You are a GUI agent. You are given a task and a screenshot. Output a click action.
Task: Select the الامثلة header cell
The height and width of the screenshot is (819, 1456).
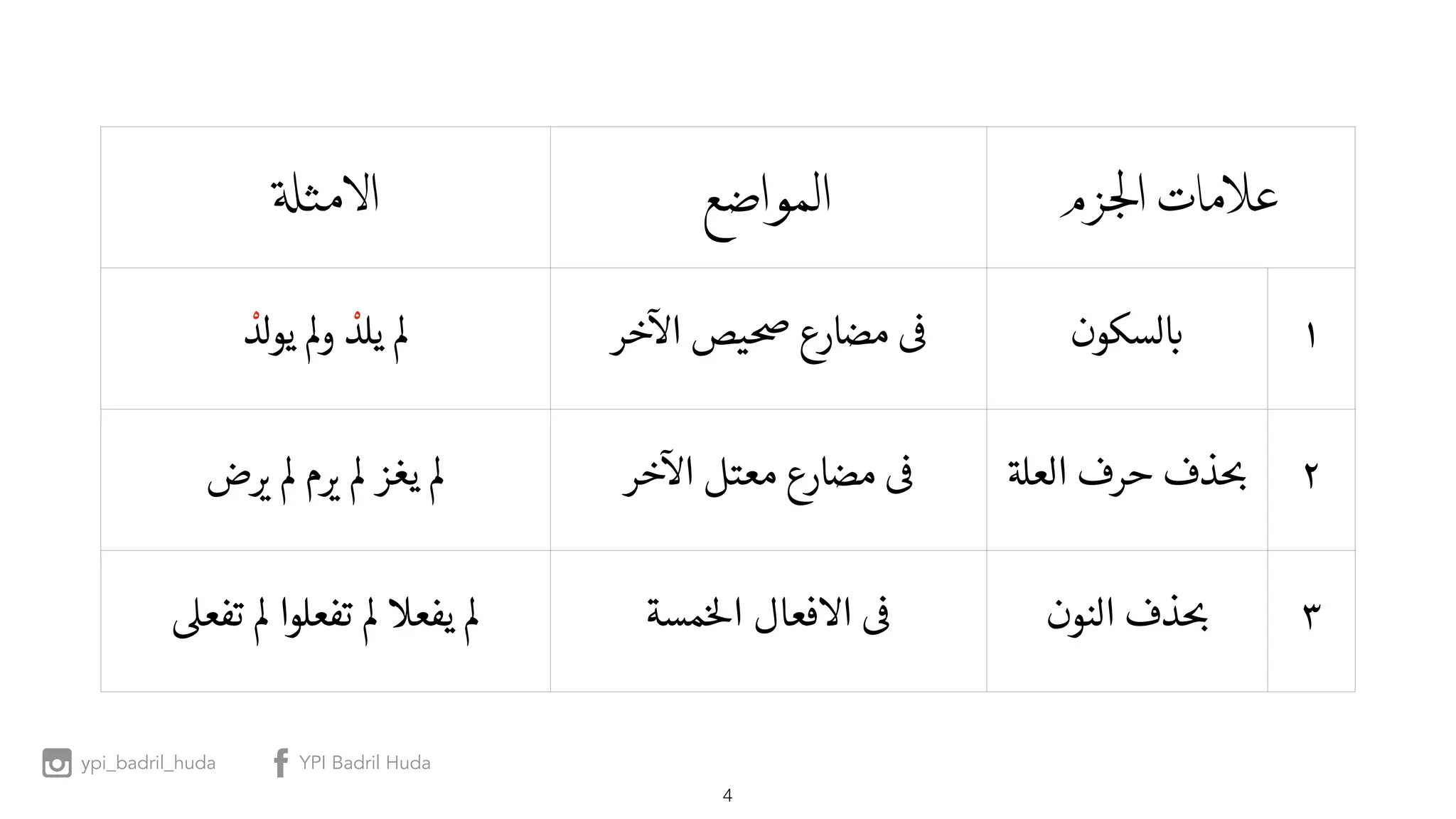(x=326, y=197)
